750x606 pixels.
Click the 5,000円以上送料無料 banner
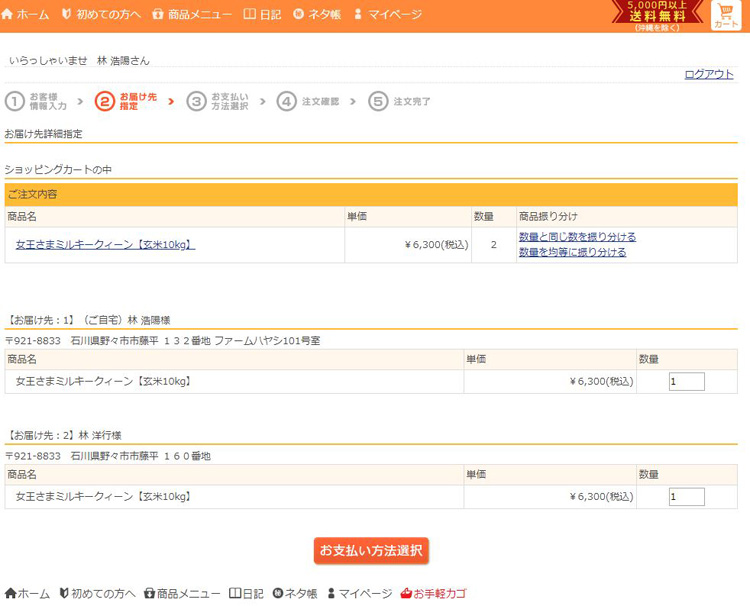click(657, 15)
